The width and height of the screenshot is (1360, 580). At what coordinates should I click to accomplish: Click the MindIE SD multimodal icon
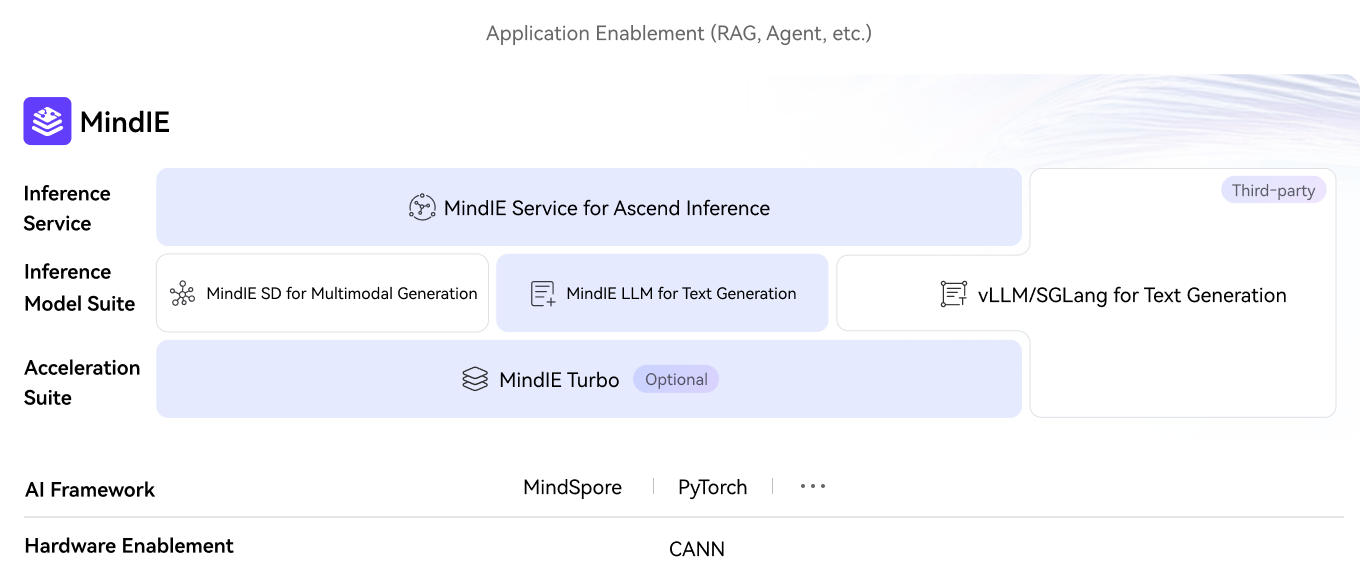(182, 293)
